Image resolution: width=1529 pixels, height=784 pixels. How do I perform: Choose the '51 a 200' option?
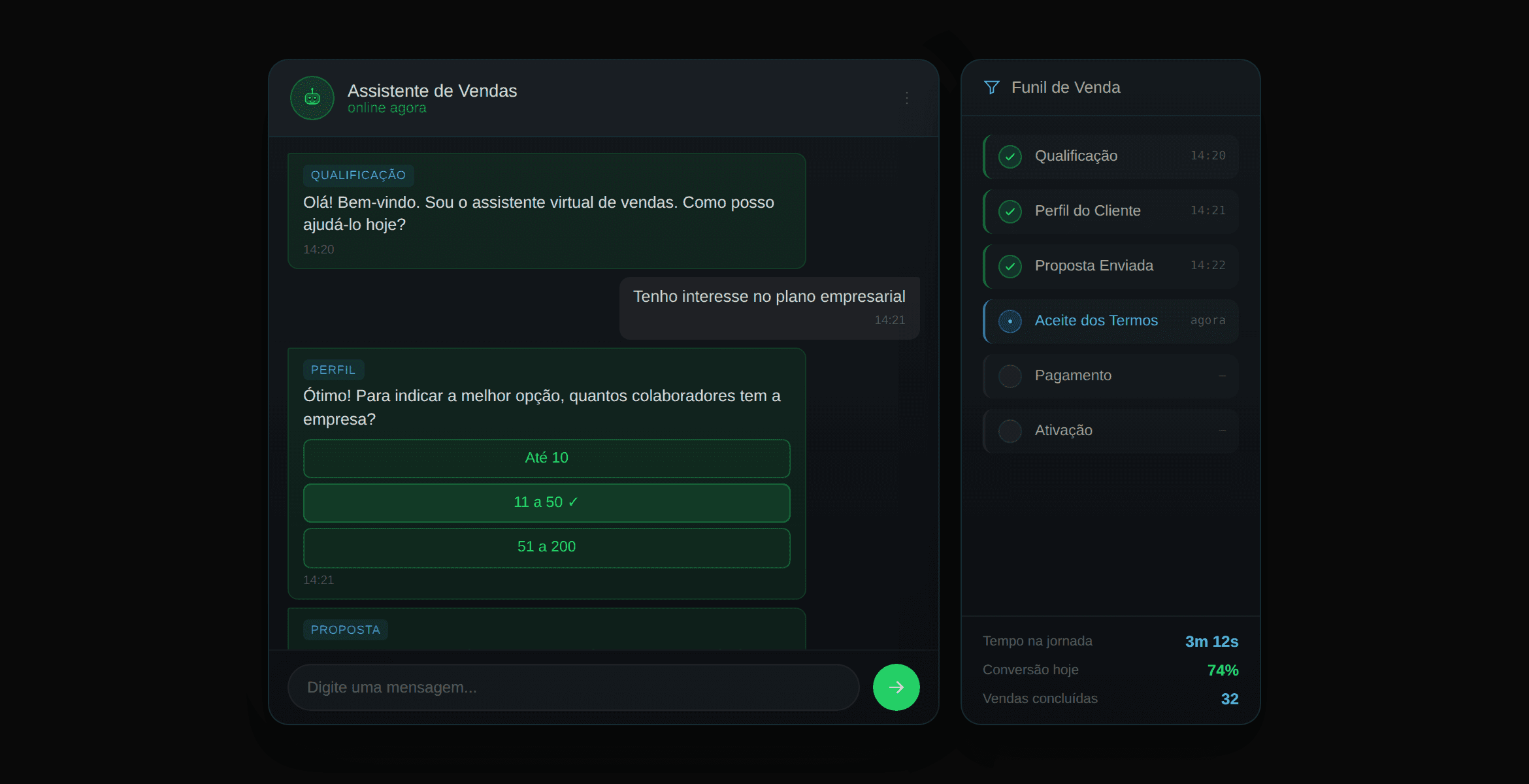(x=546, y=547)
